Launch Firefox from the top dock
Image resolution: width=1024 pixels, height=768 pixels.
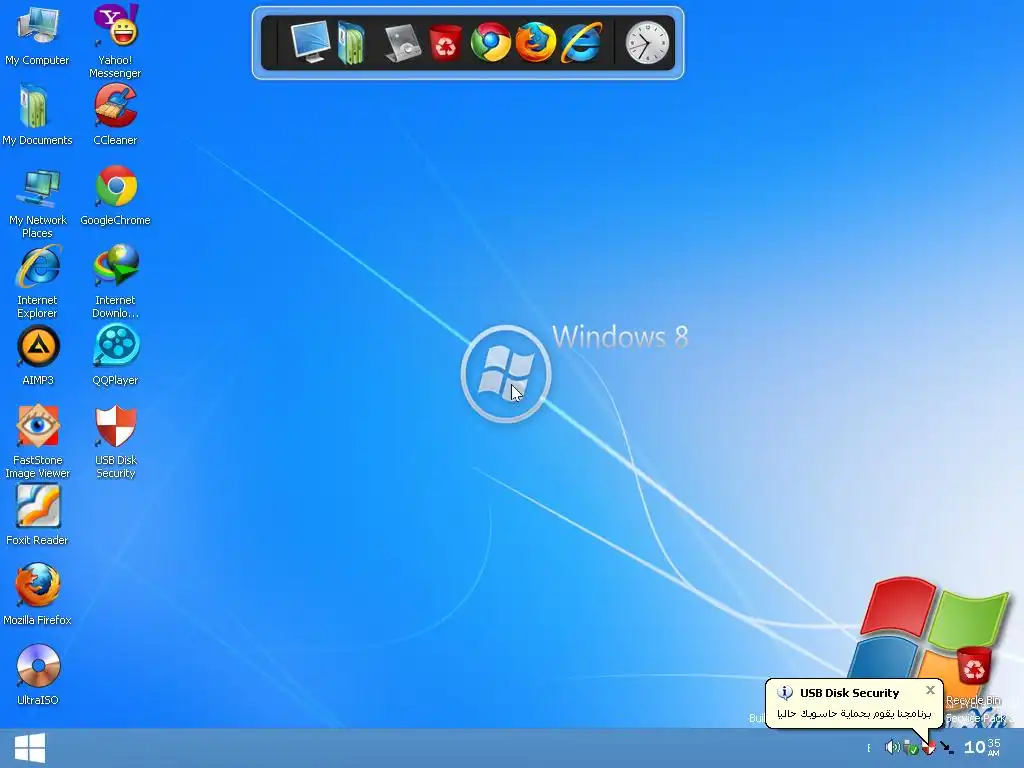pos(536,42)
